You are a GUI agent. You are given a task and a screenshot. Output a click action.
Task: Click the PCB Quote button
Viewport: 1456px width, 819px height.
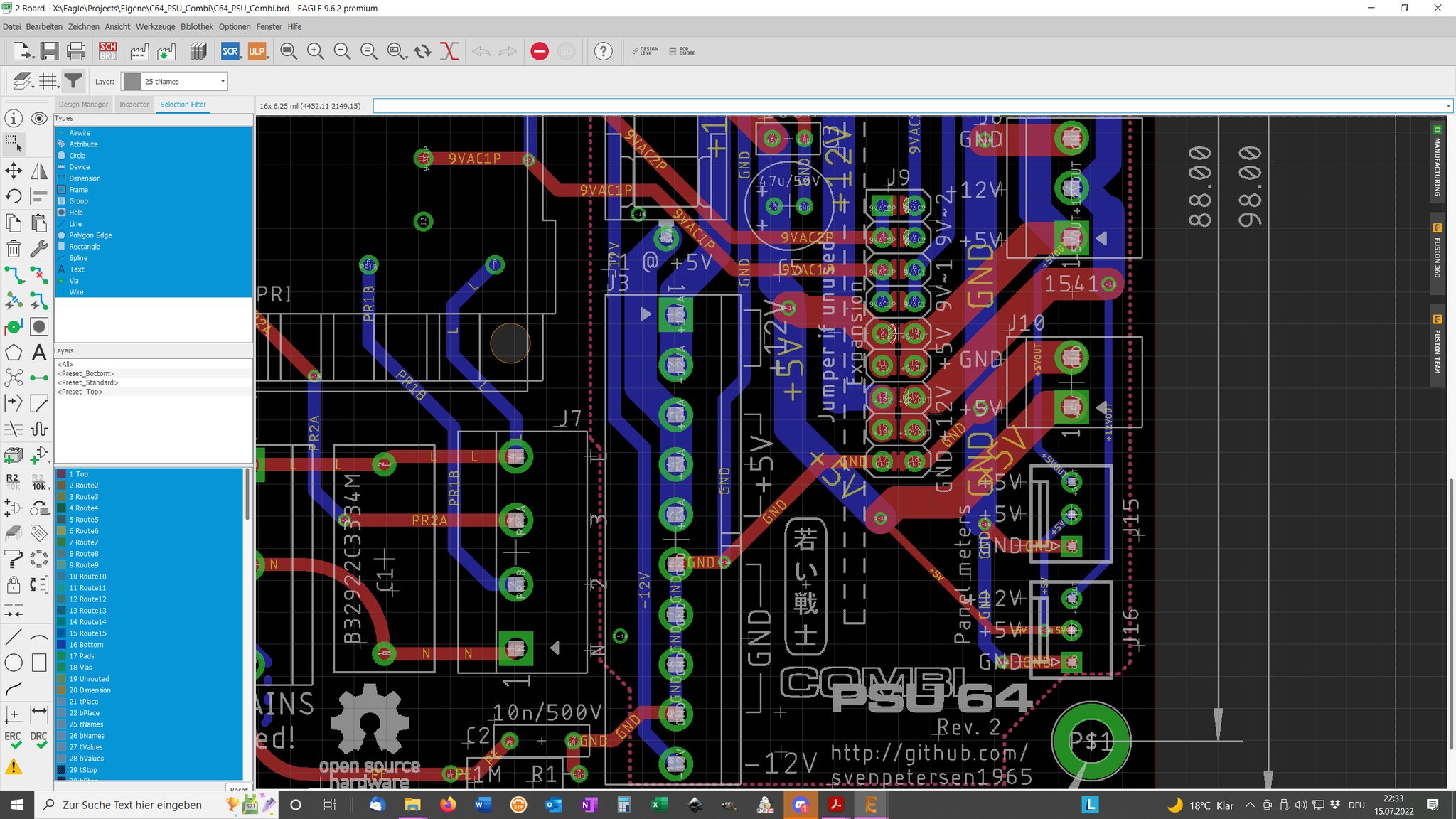click(682, 51)
